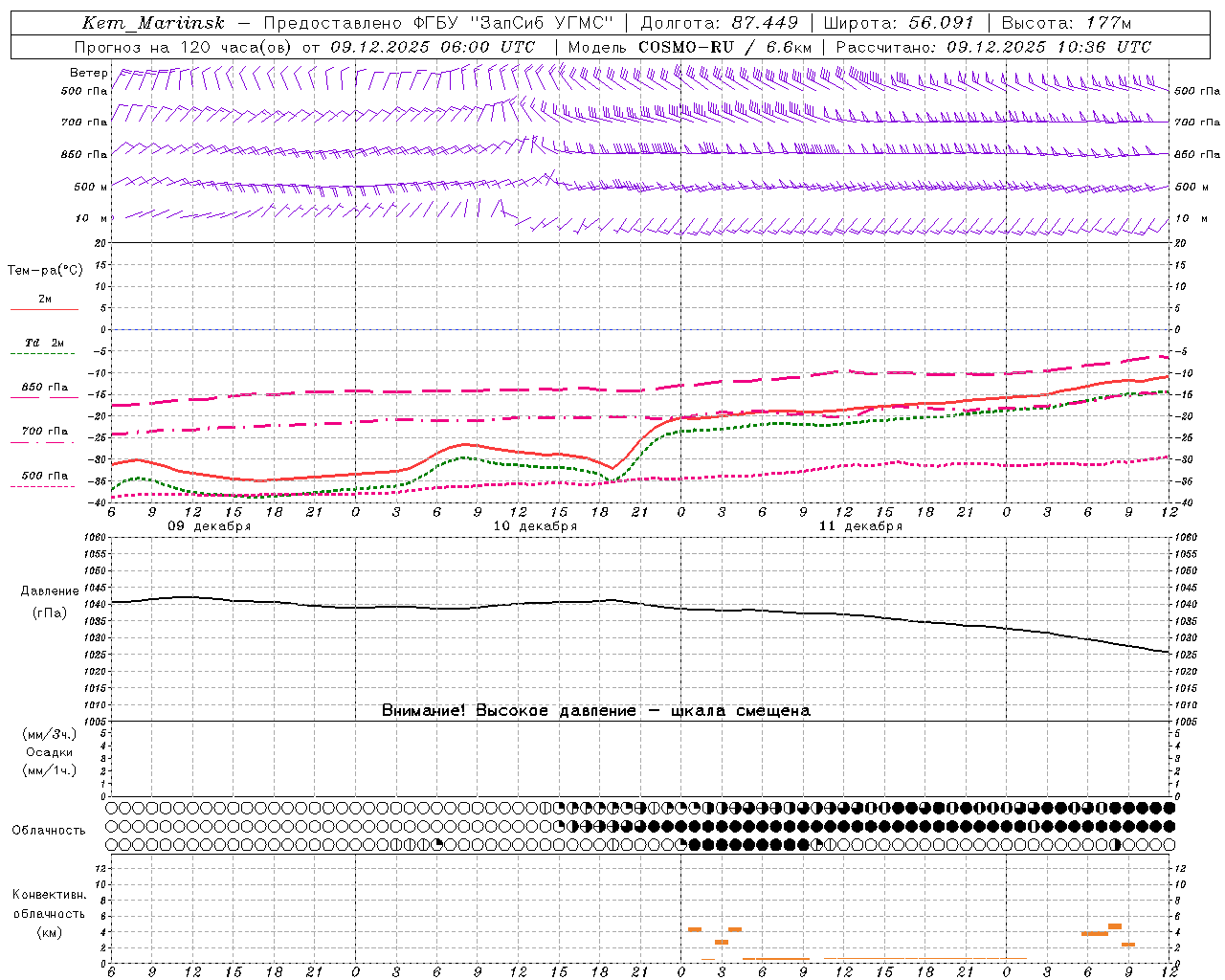The image size is (1225, 980).
Task: Click the '500 гПа' temperature legend entry
Action: click(x=45, y=476)
